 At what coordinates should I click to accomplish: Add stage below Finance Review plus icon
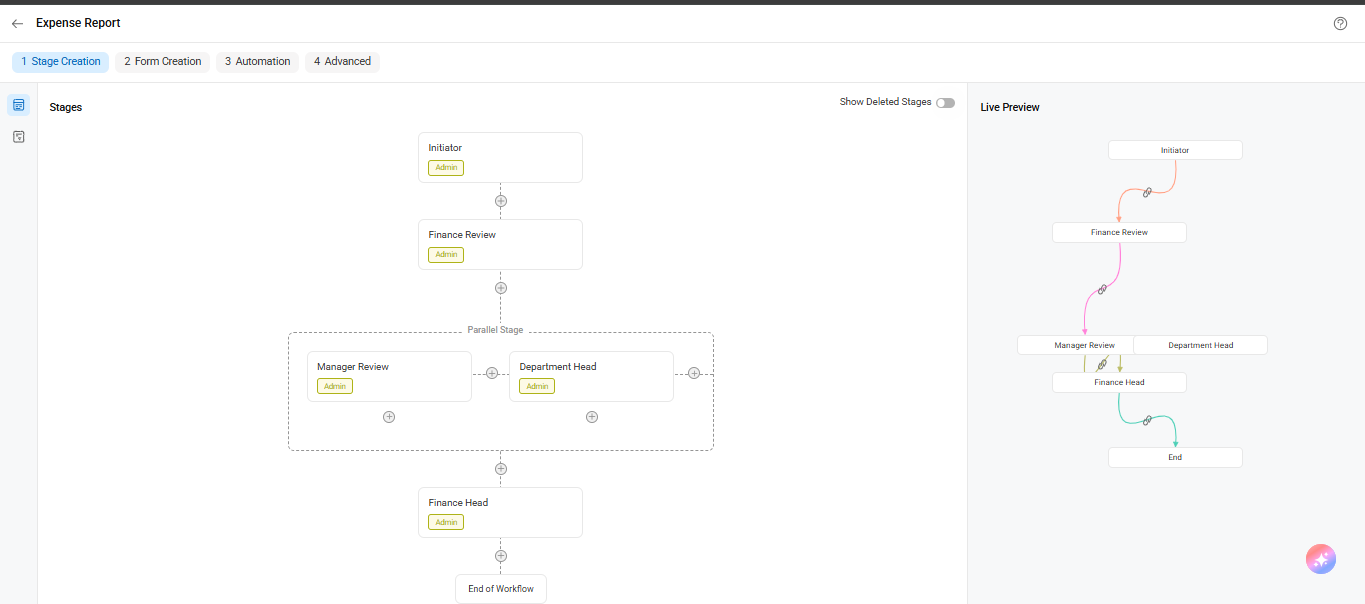[x=501, y=288]
